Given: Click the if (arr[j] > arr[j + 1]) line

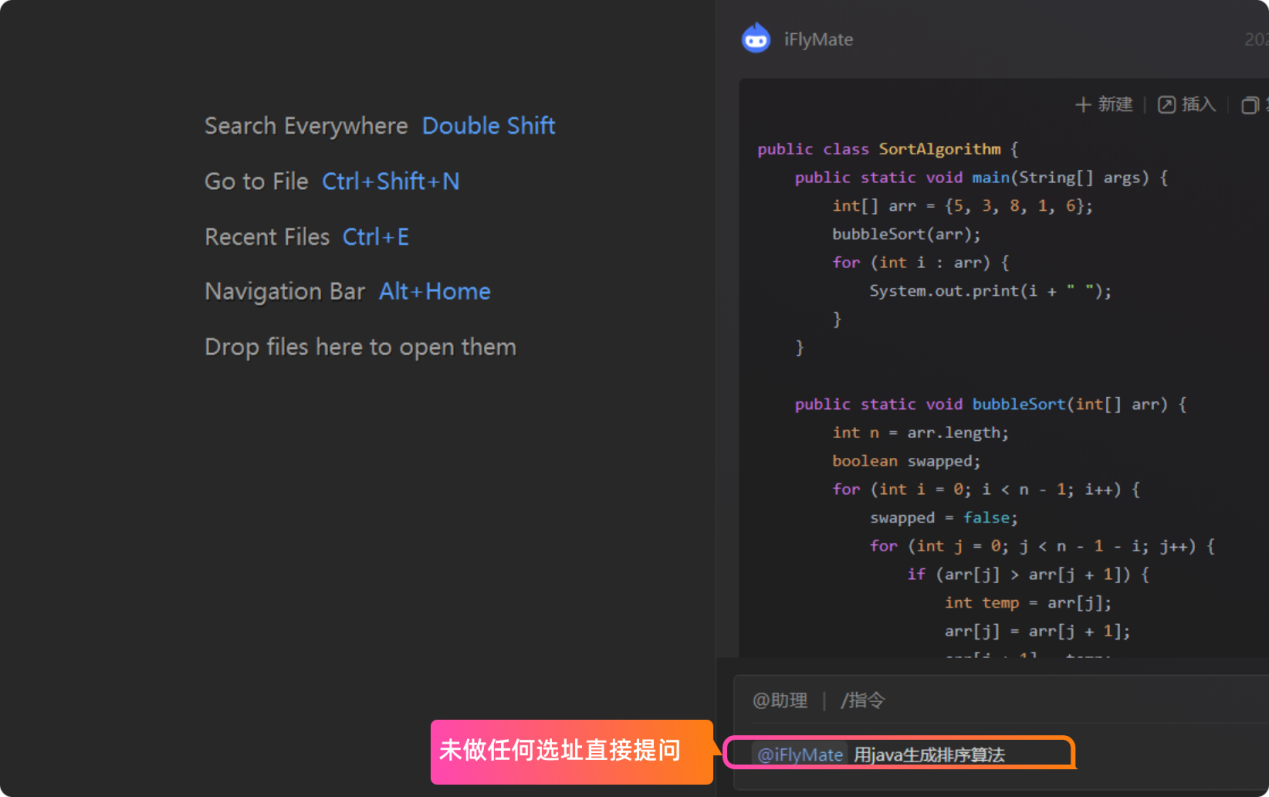Looking at the screenshot, I should point(1028,574).
